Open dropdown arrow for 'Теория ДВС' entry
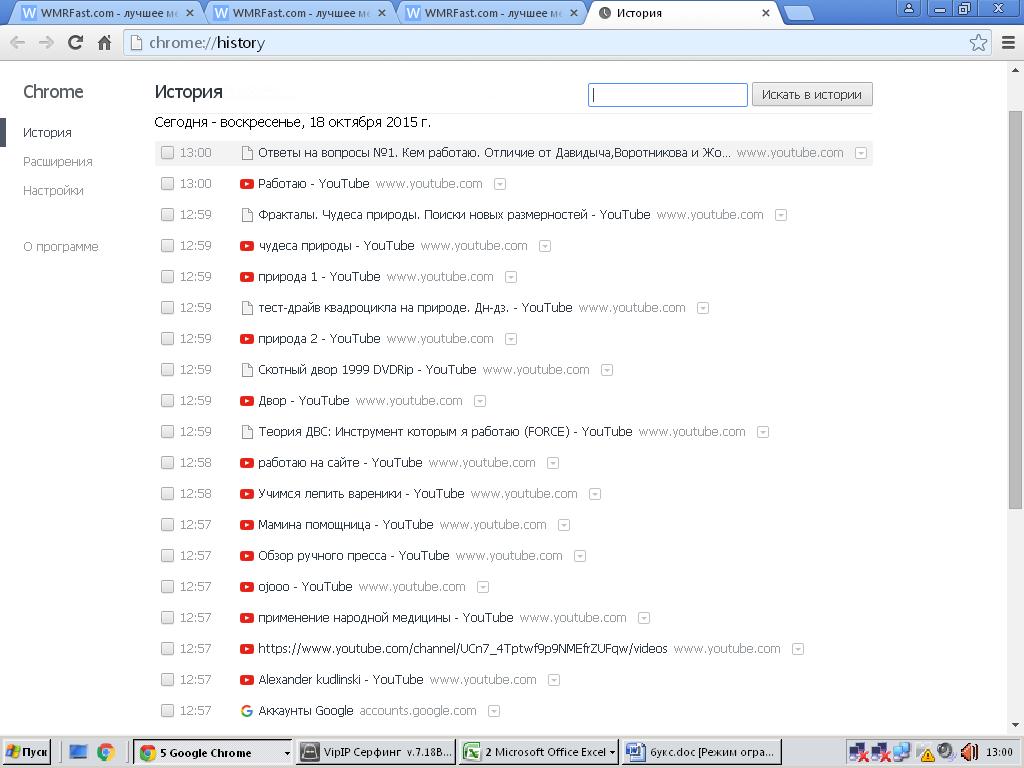The width and height of the screenshot is (1024, 768). coord(763,432)
